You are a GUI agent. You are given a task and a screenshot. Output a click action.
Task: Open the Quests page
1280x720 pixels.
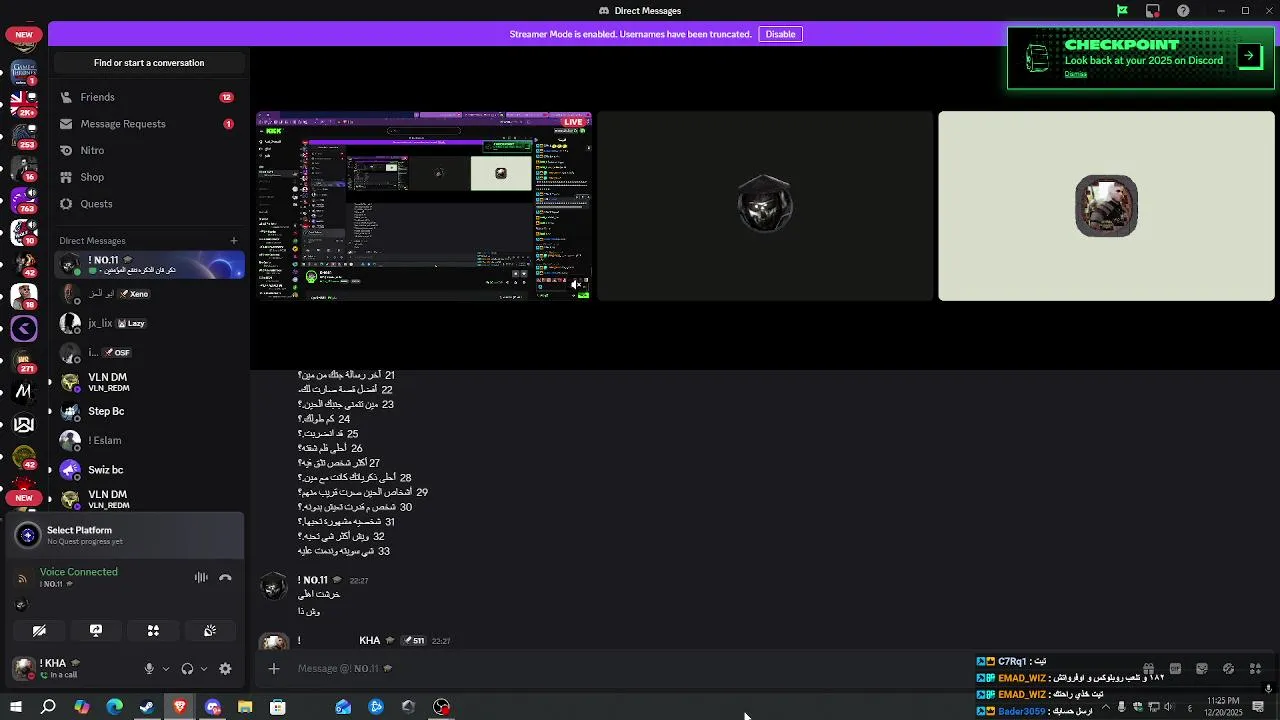[149, 204]
